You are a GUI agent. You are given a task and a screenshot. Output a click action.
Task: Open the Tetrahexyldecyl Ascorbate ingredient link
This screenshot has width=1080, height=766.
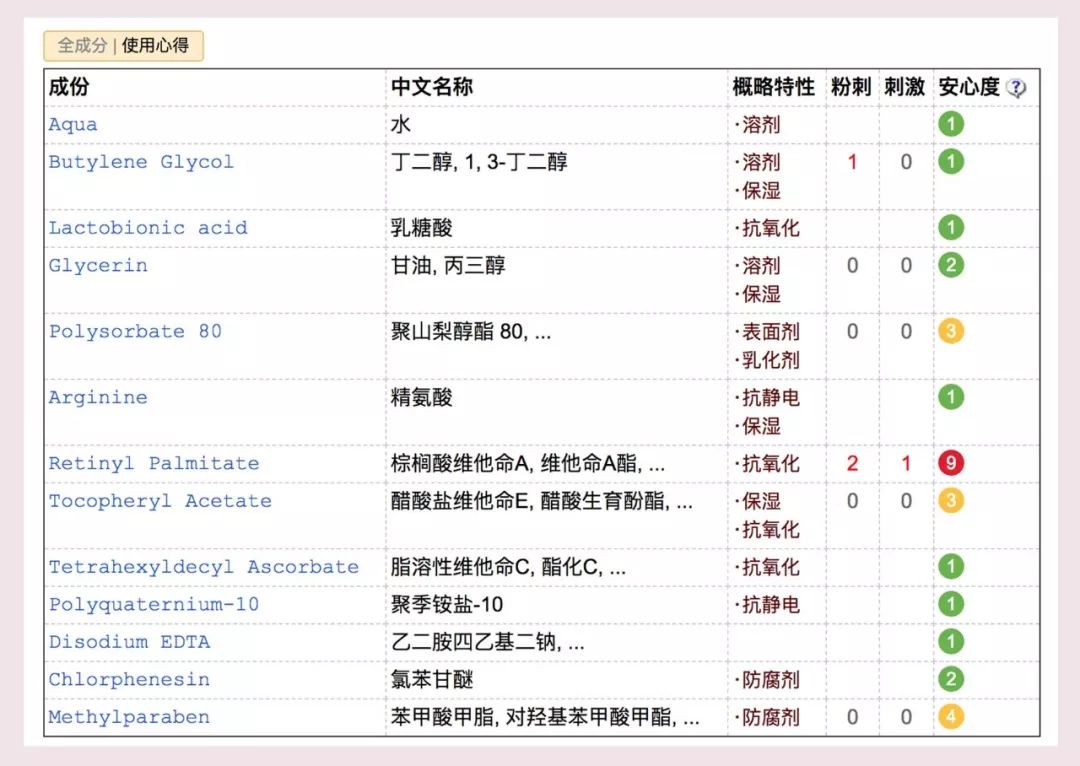[x=203, y=566]
